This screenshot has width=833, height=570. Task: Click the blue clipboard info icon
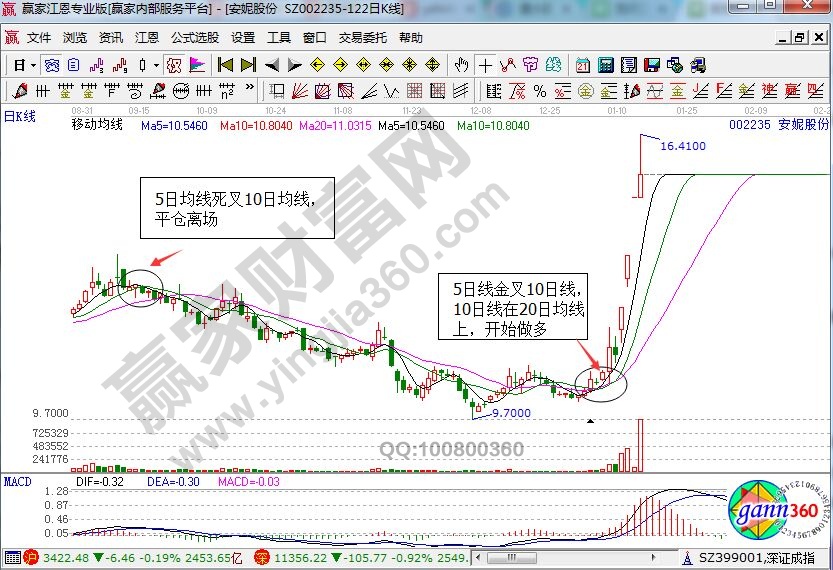coord(74,65)
